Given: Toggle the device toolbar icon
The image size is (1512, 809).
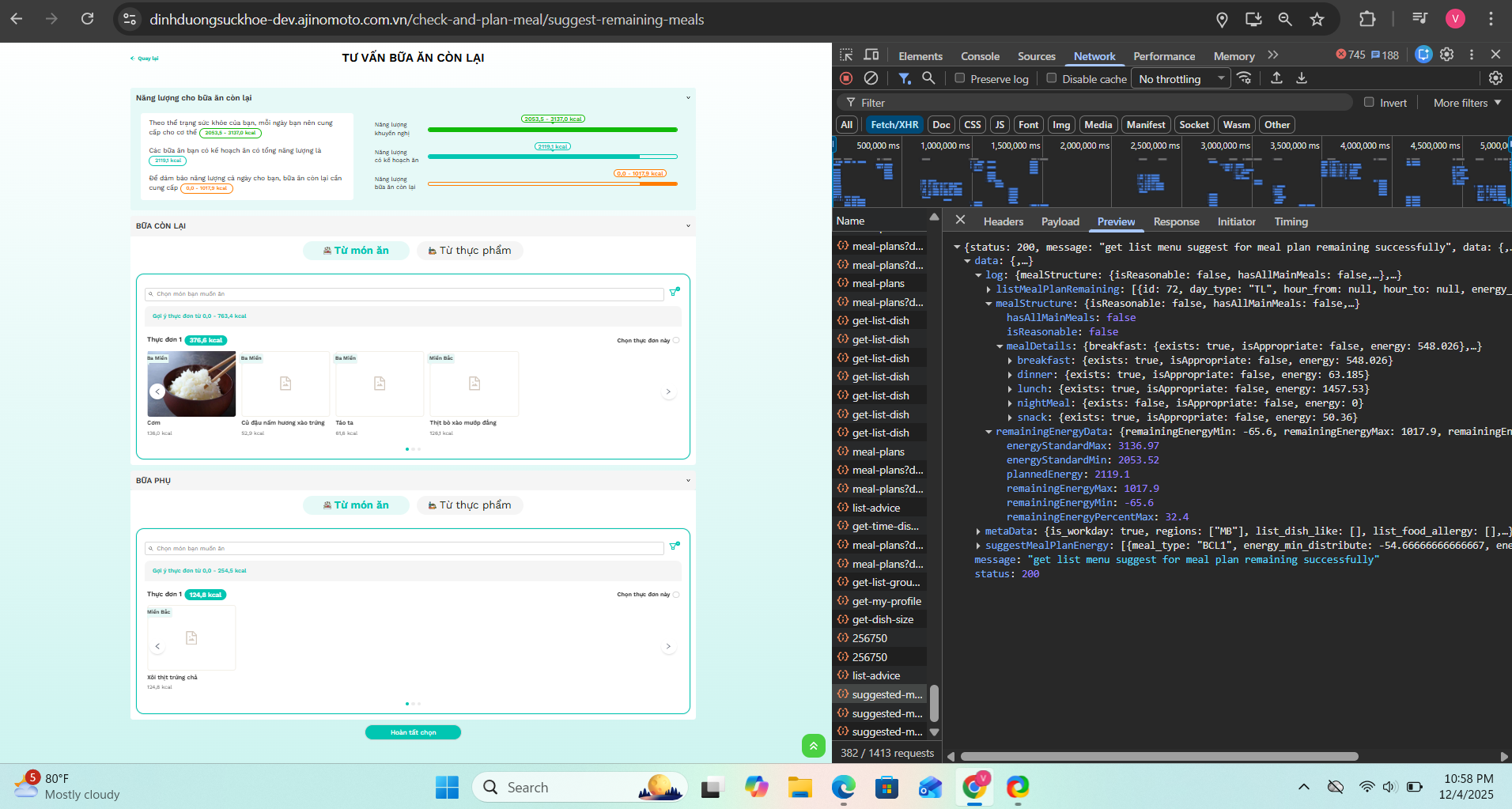Looking at the screenshot, I should [x=871, y=55].
